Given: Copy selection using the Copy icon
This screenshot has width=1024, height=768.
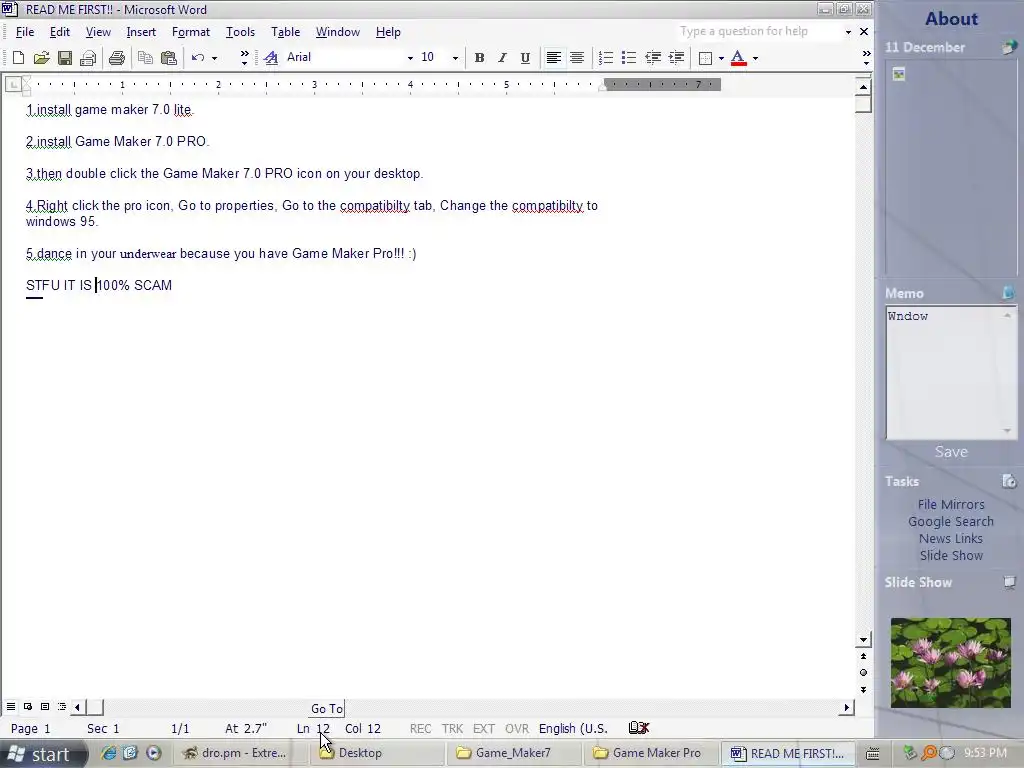Looking at the screenshot, I should [x=145, y=58].
